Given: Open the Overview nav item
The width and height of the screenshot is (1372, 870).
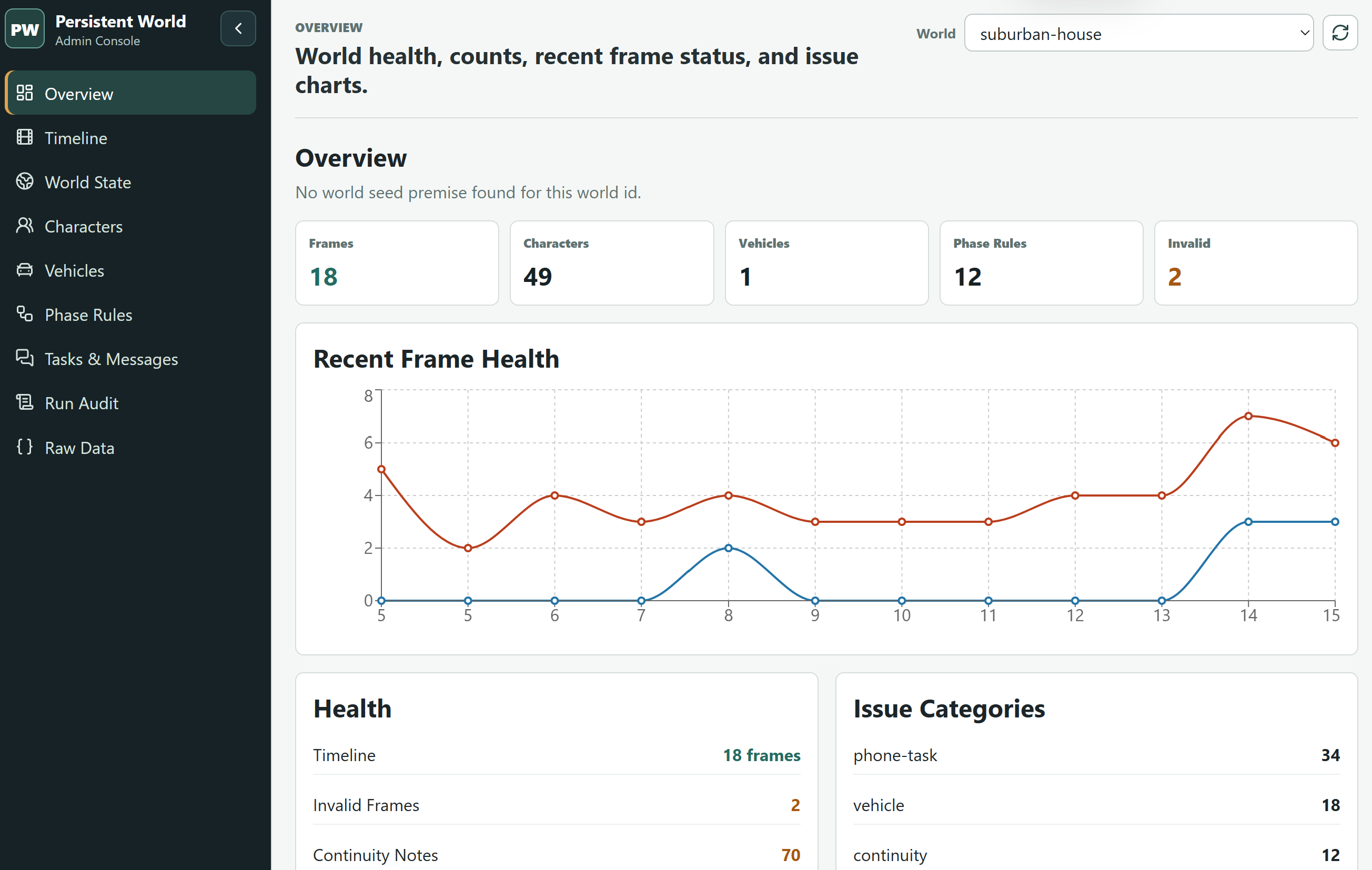Looking at the screenshot, I should (130, 93).
